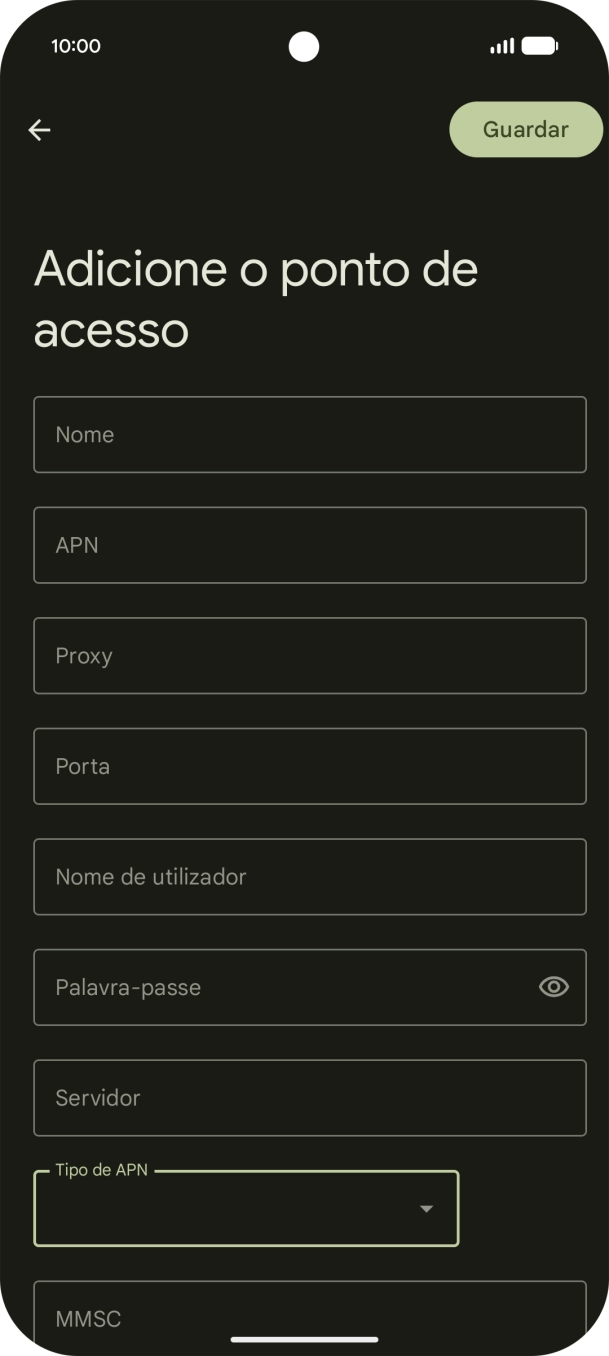Focus the Porta field
Viewport: 609px width, 1356px height.
[310, 766]
